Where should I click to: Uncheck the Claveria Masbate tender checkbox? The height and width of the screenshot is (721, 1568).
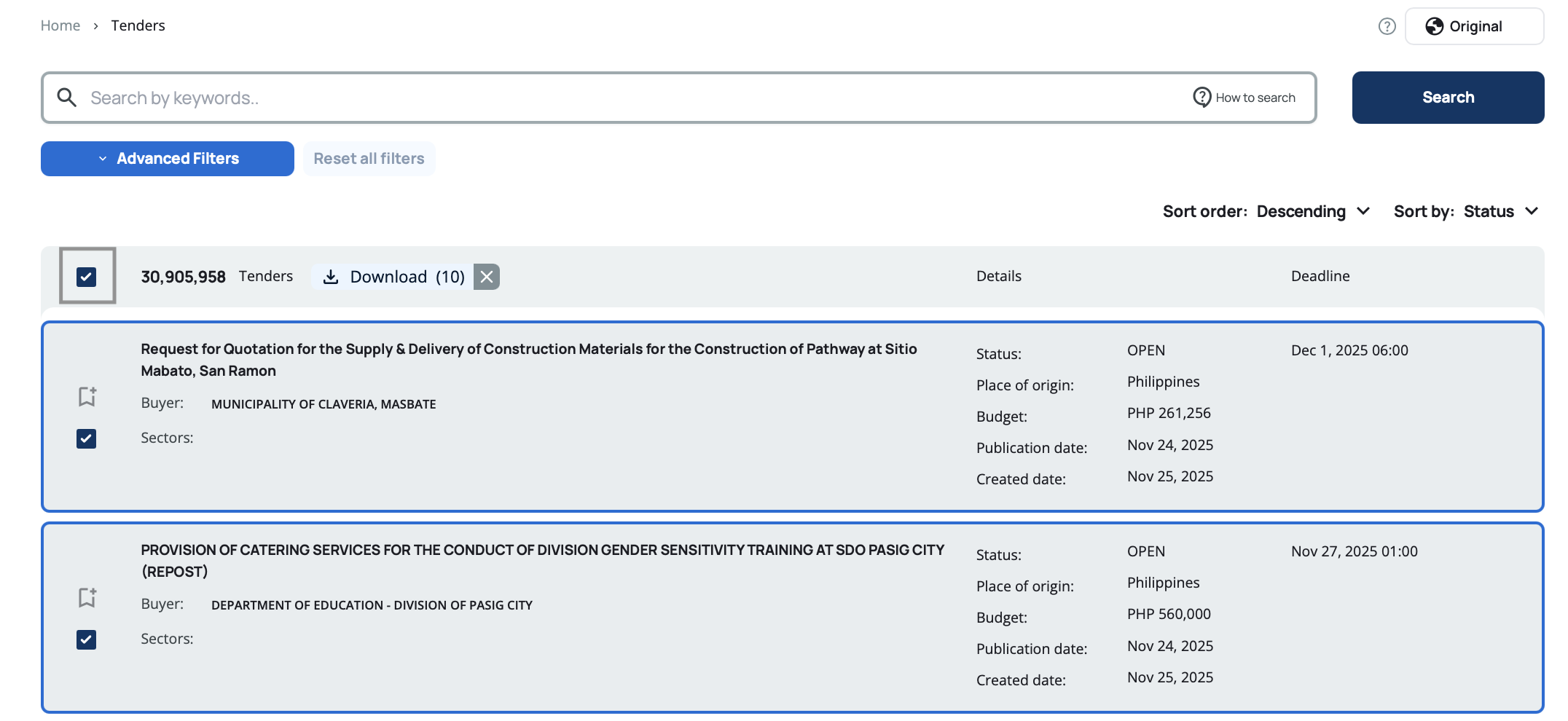tap(87, 438)
